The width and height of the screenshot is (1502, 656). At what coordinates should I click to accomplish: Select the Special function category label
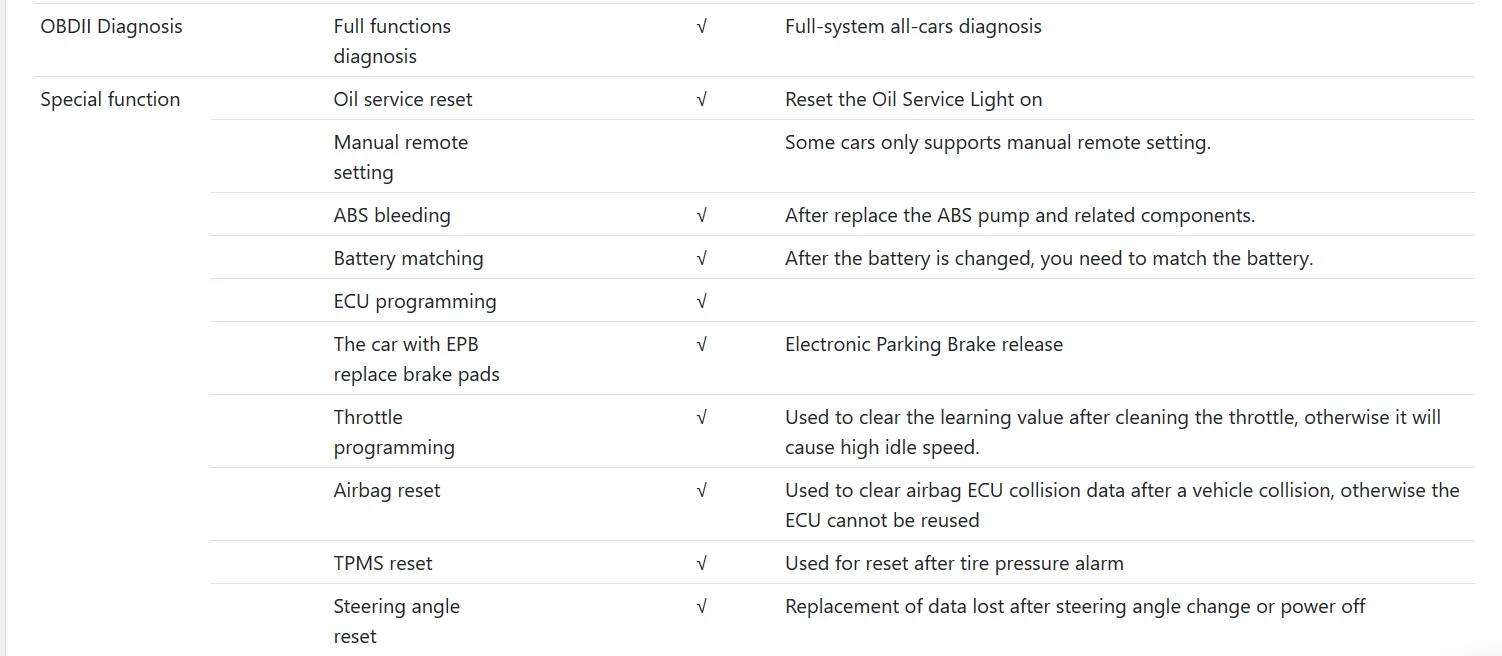tap(110, 99)
